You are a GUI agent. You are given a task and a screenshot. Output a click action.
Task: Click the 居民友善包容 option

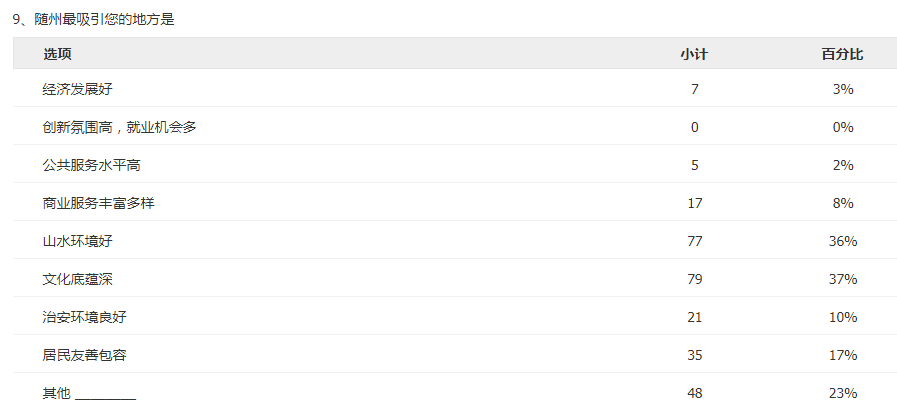click(x=85, y=355)
